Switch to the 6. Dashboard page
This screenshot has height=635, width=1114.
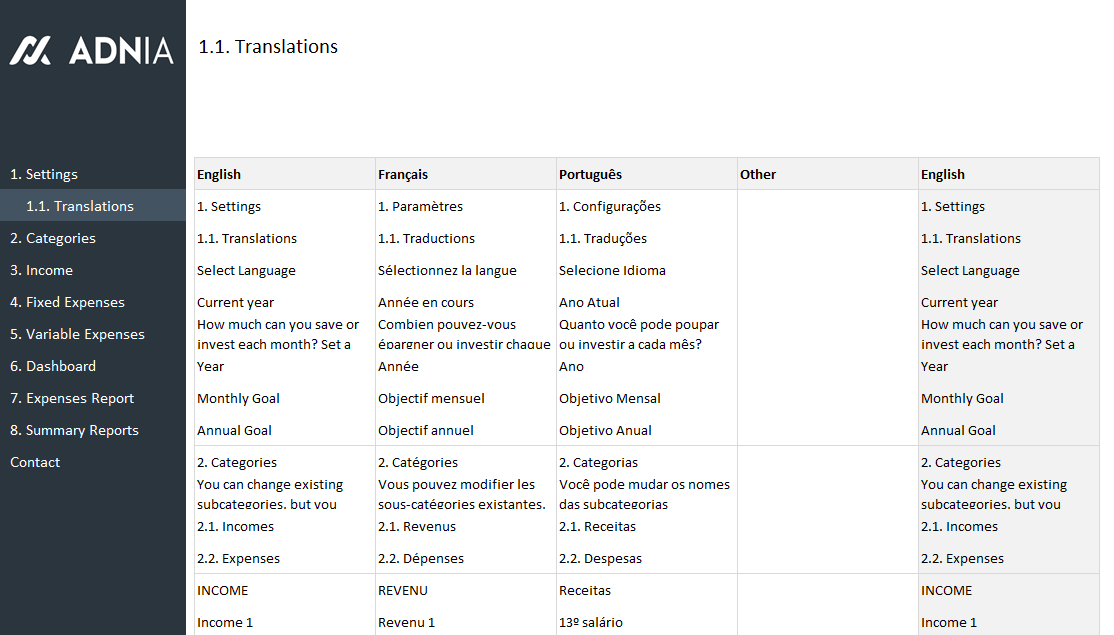tap(53, 366)
